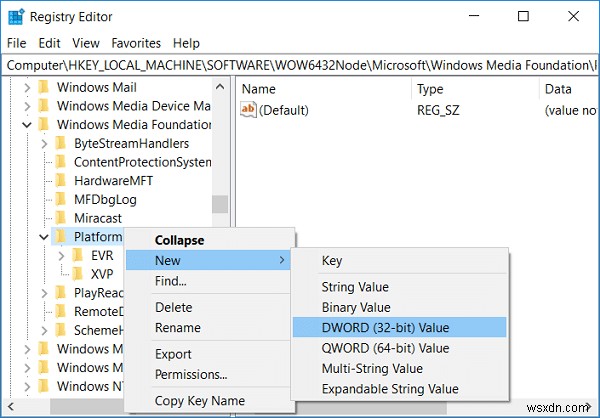Open the Edit menu

pyautogui.click(x=49, y=43)
